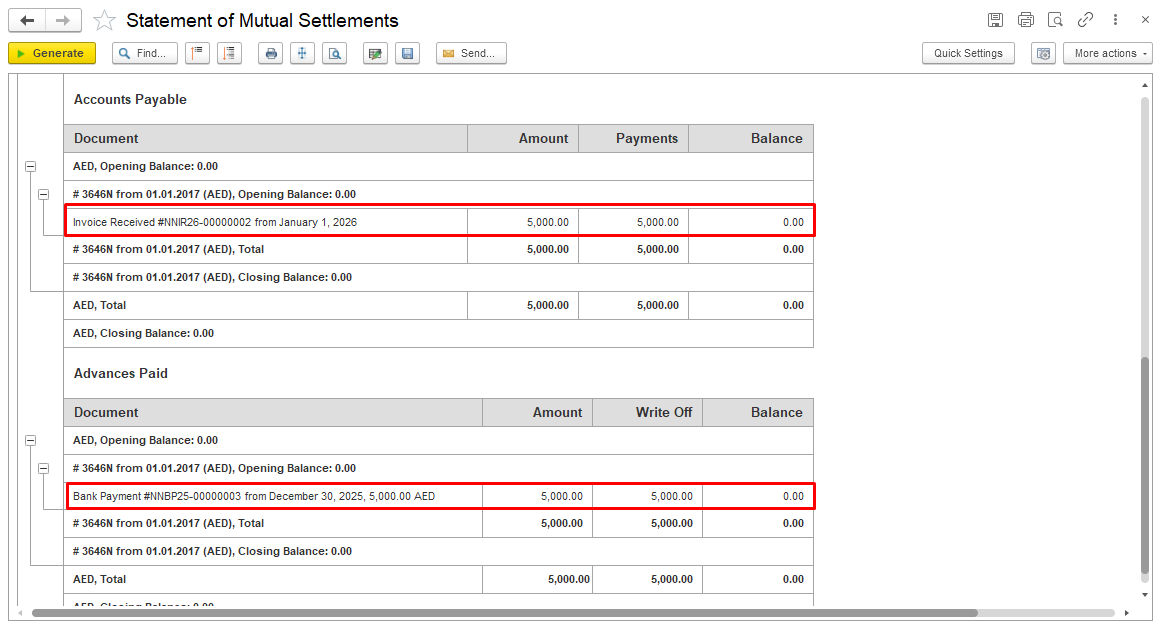This screenshot has width=1170, height=627.
Task: Click Document header in Accounts Payable table
Action: 266,138
